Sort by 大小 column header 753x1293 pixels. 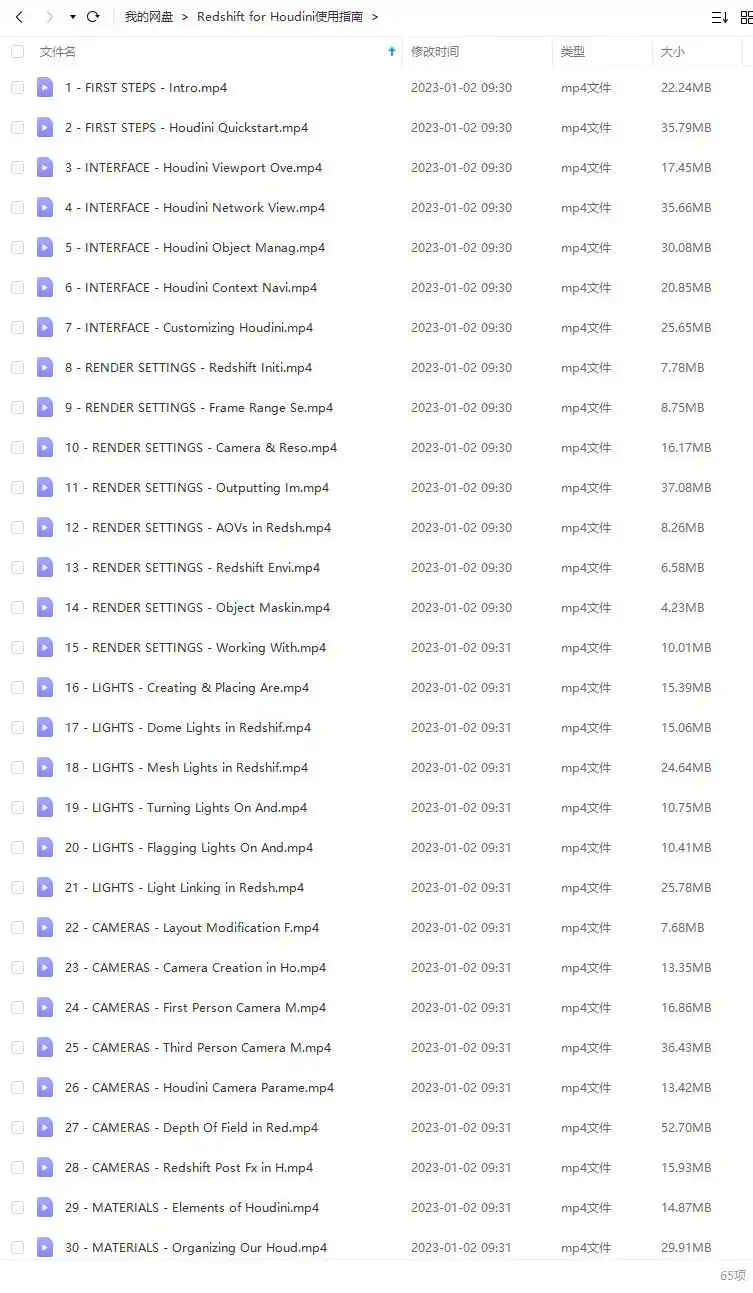coord(672,52)
